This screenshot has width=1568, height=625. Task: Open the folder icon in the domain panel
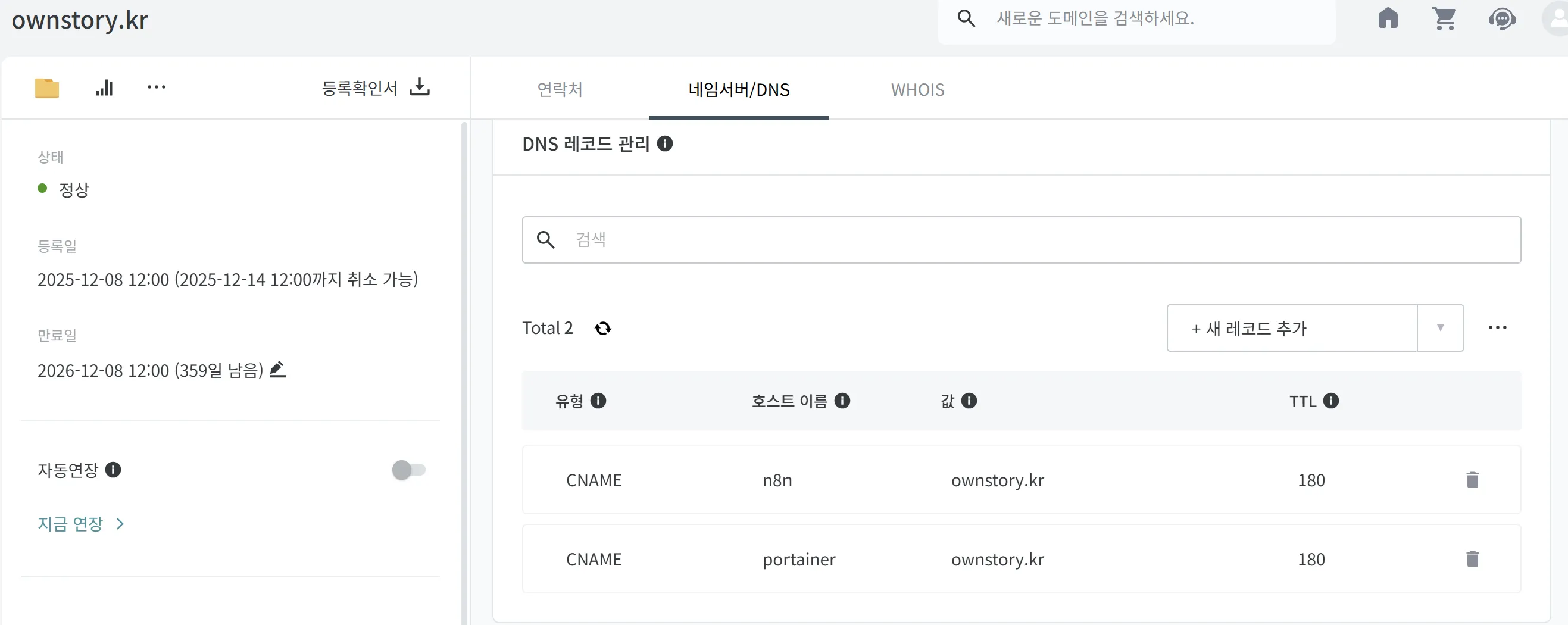pyautogui.click(x=47, y=87)
